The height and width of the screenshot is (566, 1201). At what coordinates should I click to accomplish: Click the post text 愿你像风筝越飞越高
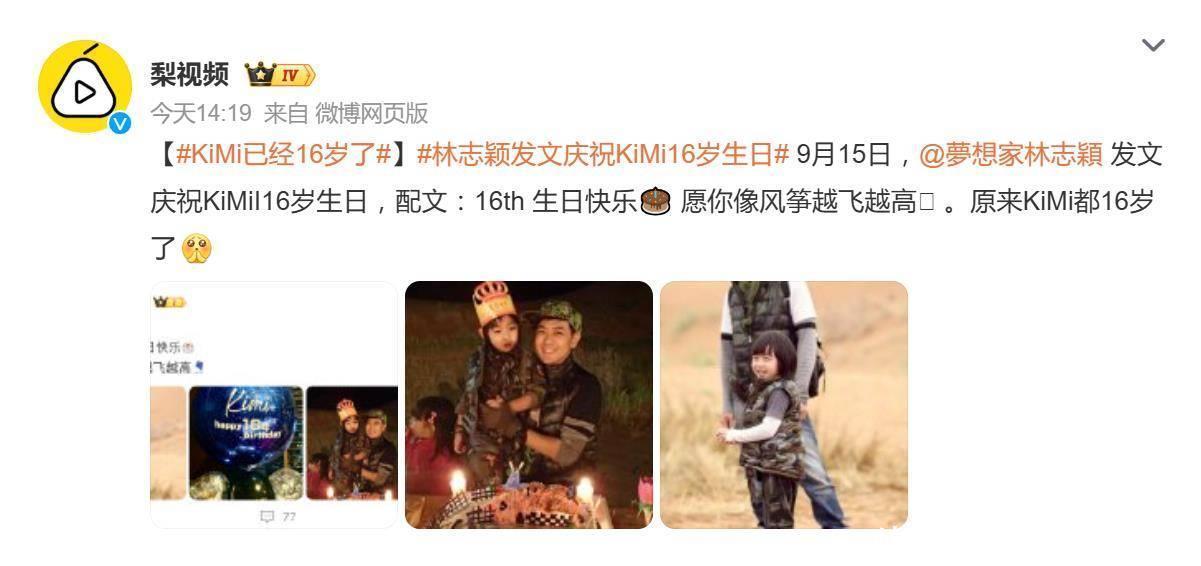(799, 202)
